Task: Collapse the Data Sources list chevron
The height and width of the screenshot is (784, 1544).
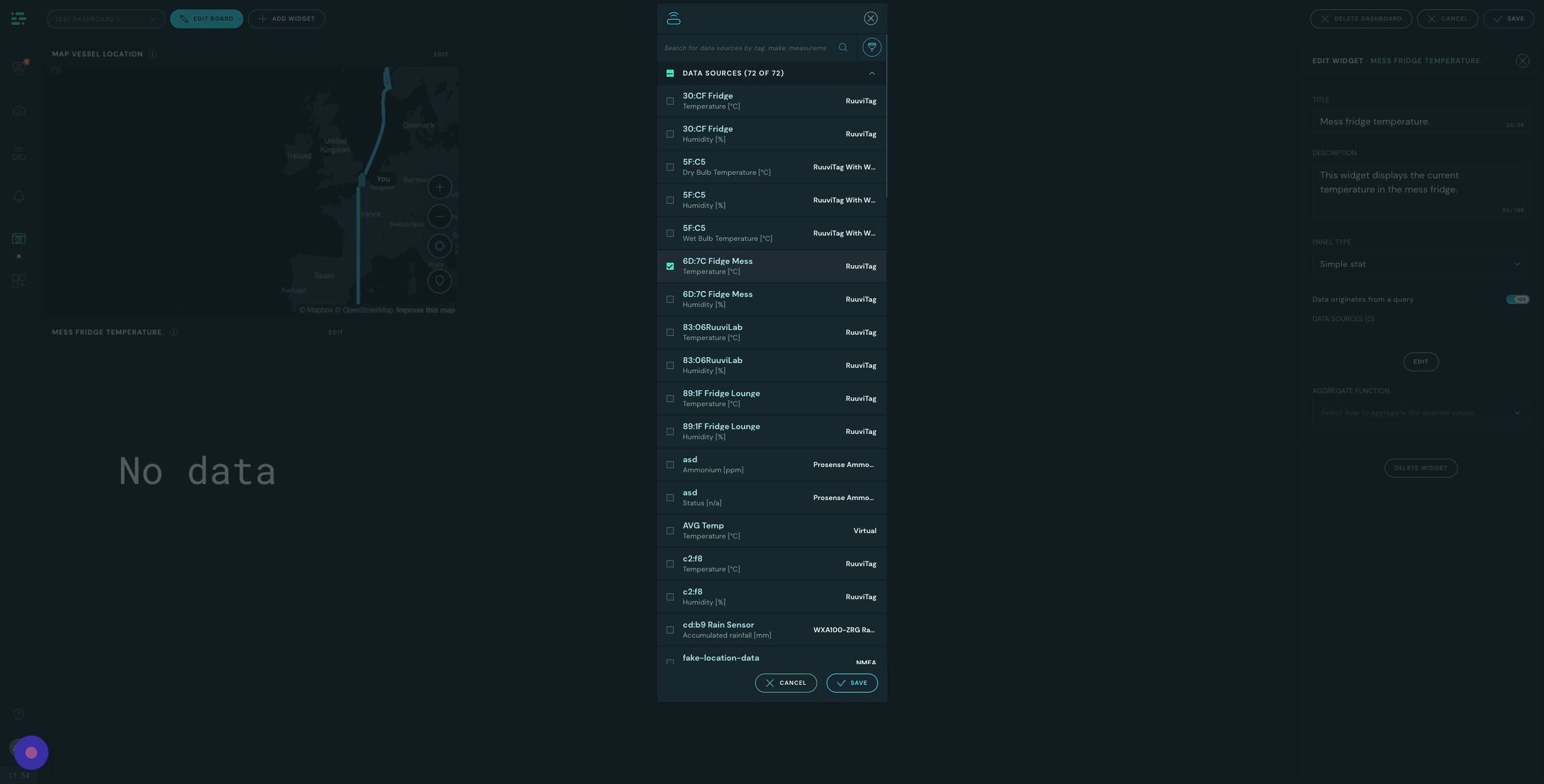Action: (x=871, y=73)
